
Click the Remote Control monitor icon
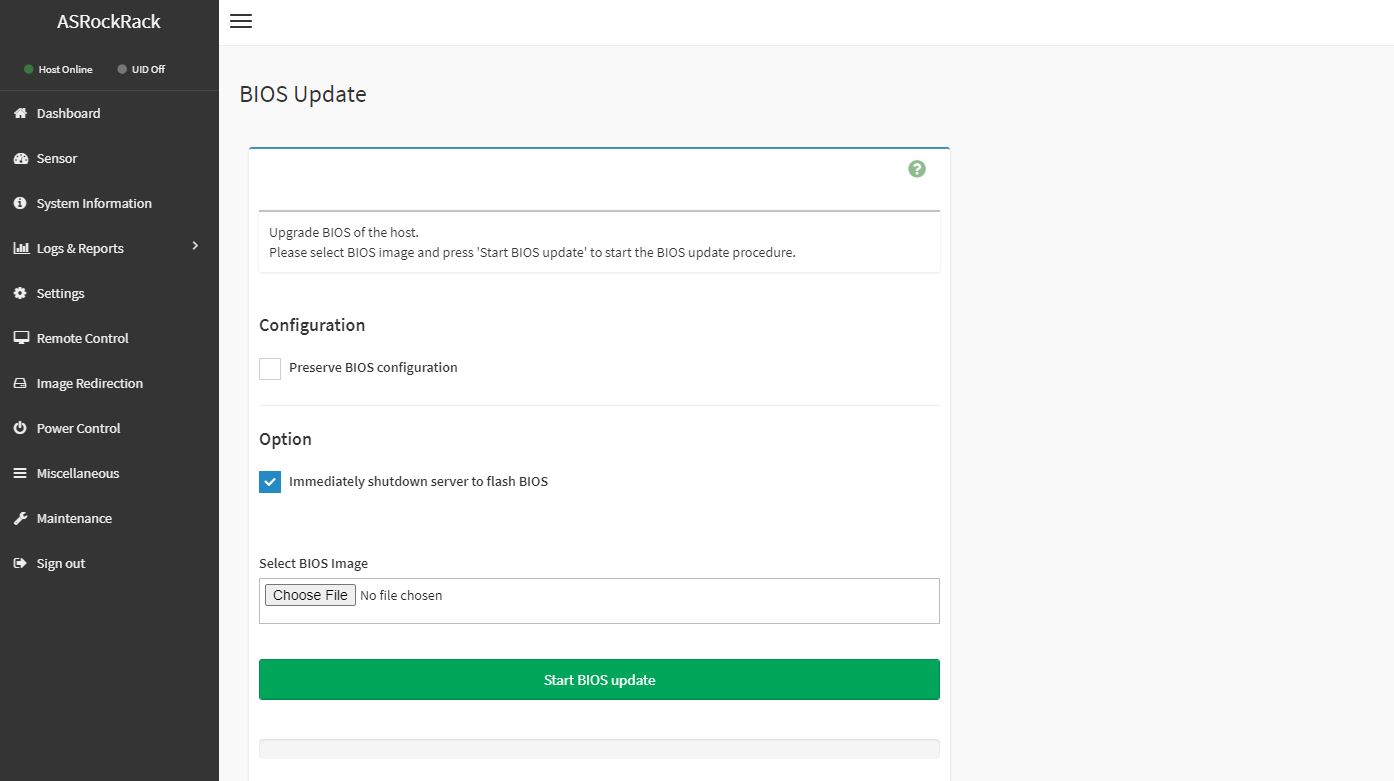click(x=20, y=339)
